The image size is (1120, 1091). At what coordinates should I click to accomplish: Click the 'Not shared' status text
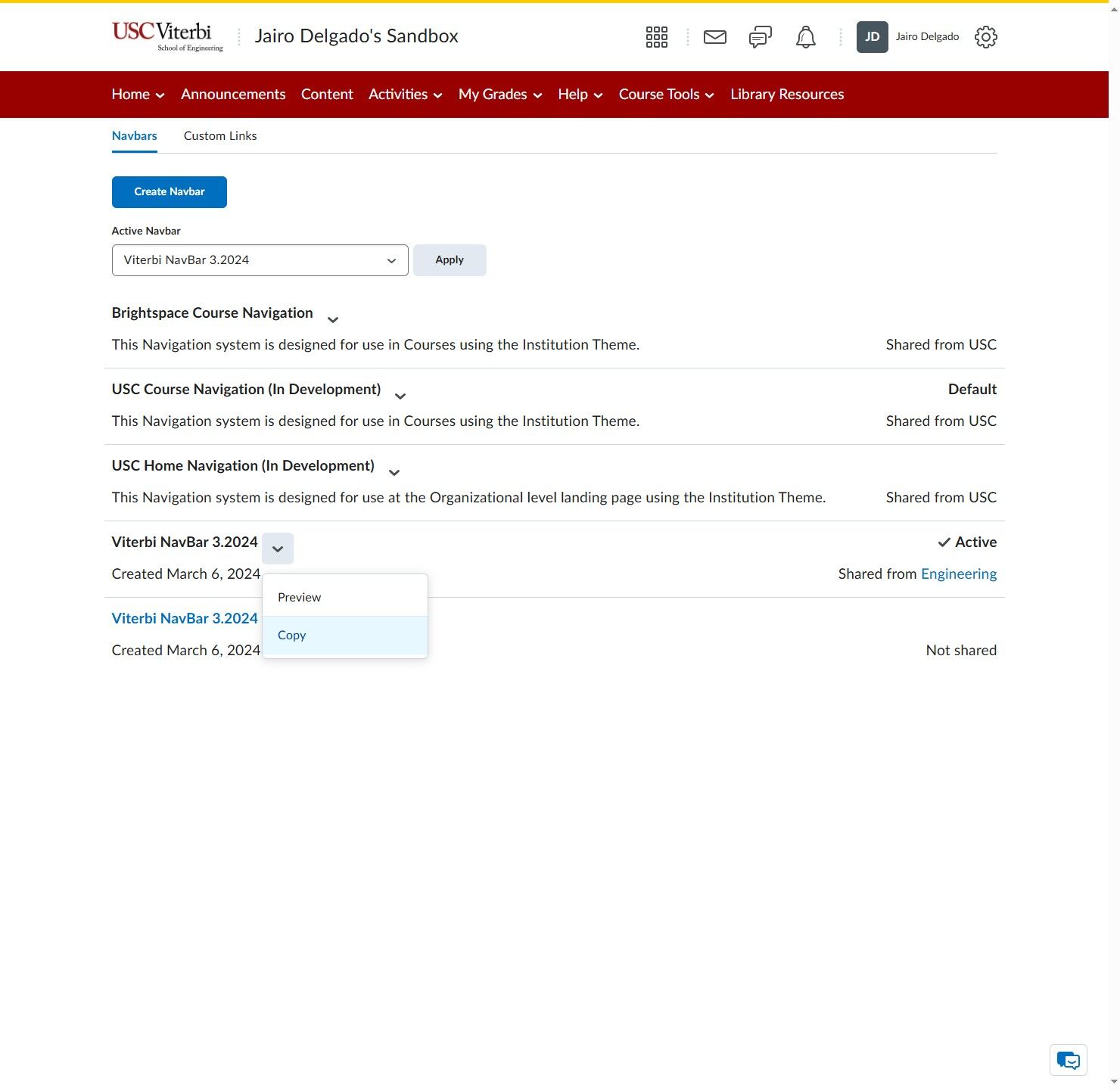pos(961,651)
